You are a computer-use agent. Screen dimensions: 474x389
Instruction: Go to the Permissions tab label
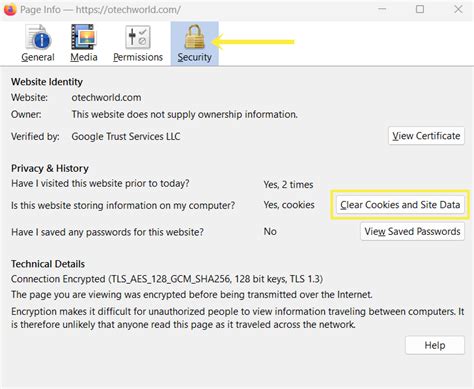[x=138, y=57]
